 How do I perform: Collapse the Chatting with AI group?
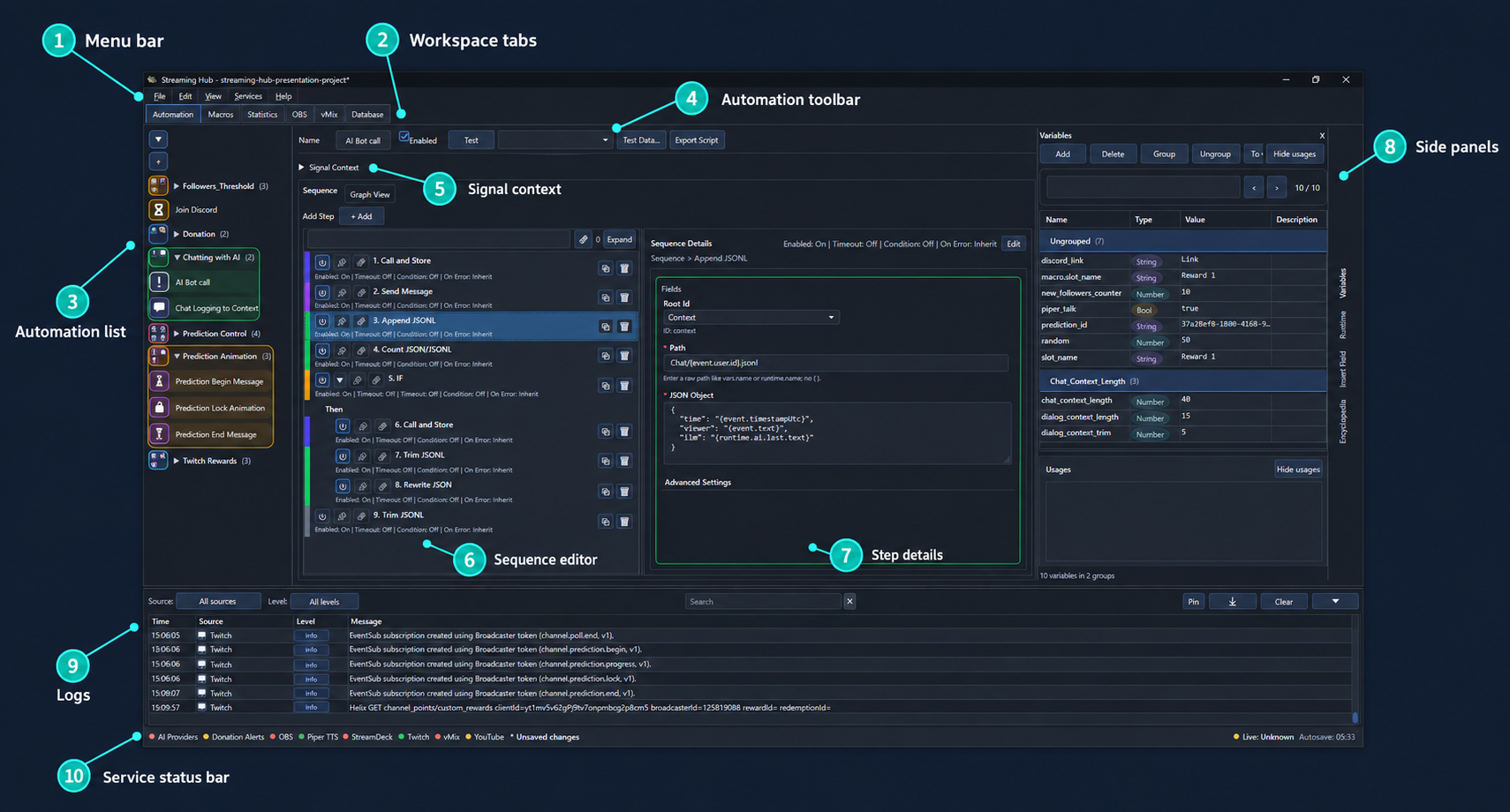[x=177, y=258]
